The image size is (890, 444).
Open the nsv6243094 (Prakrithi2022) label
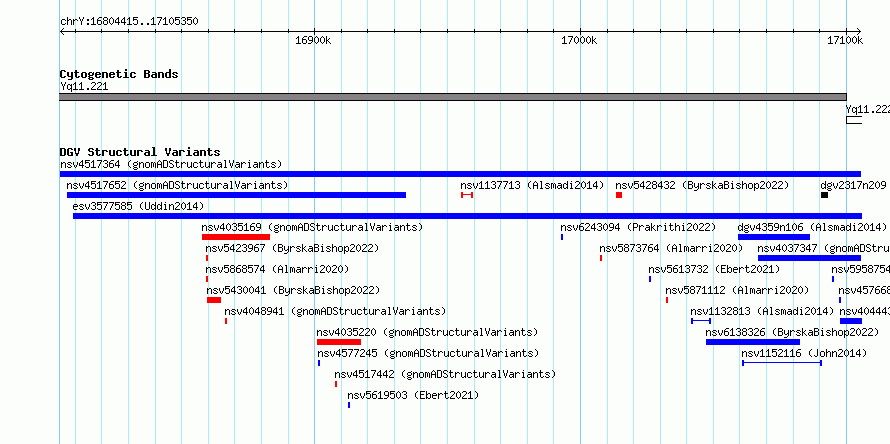tap(639, 228)
